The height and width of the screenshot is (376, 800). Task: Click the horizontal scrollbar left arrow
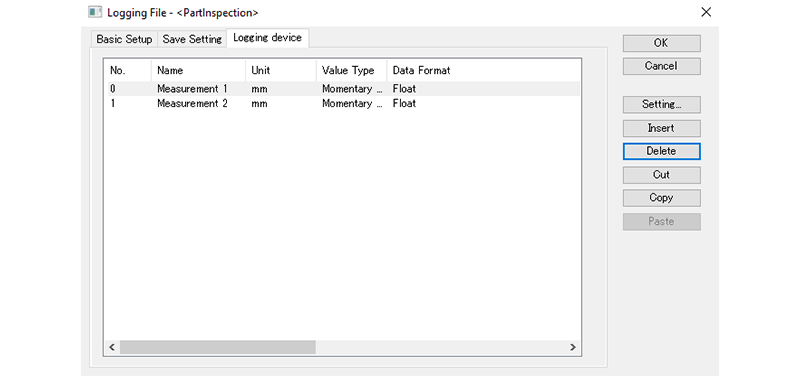coord(112,347)
